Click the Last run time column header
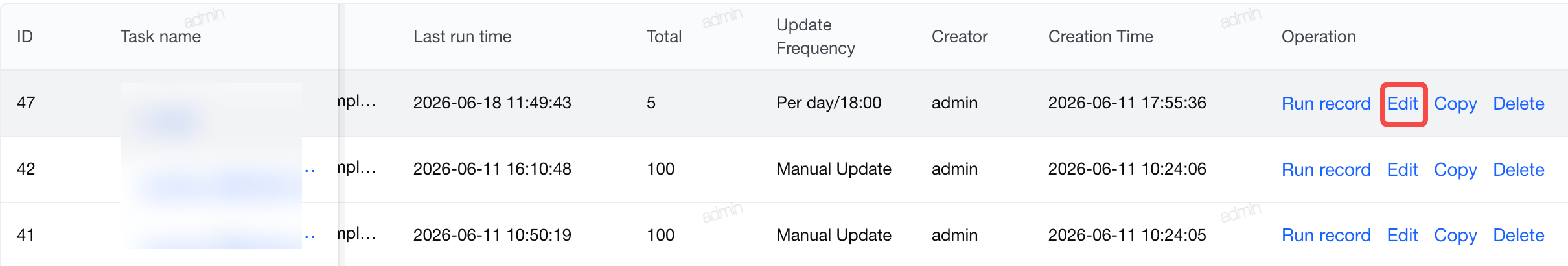This screenshot has height=266, width=1568. pos(463,36)
